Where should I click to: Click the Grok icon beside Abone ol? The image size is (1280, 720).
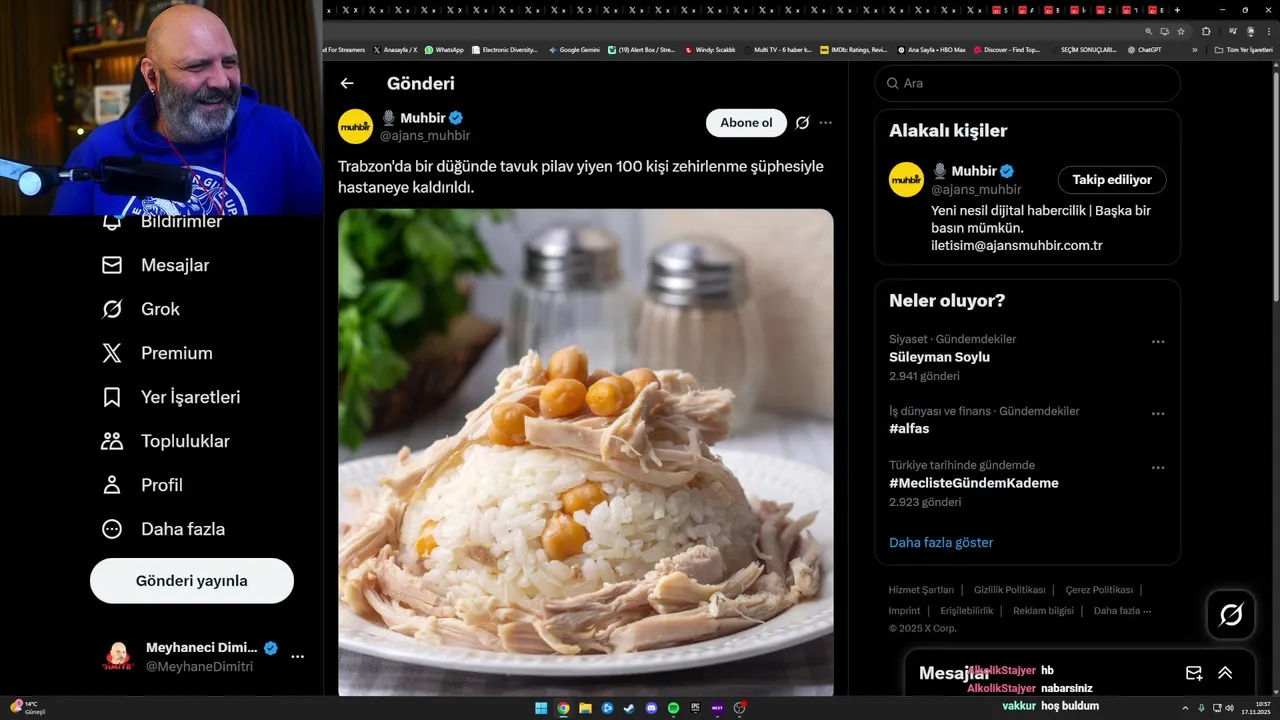pos(802,123)
